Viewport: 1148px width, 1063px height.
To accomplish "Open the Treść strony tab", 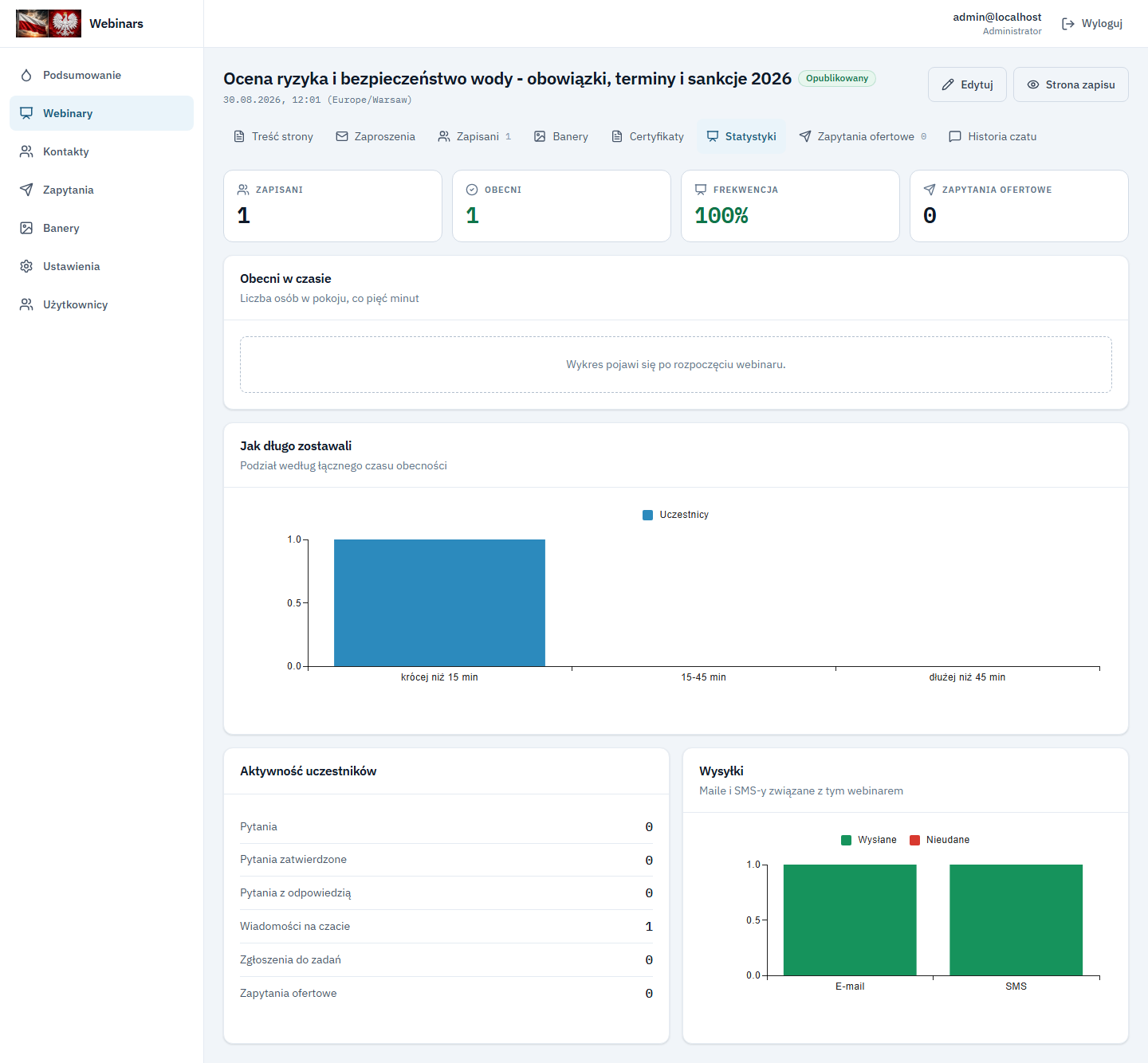I will [273, 136].
